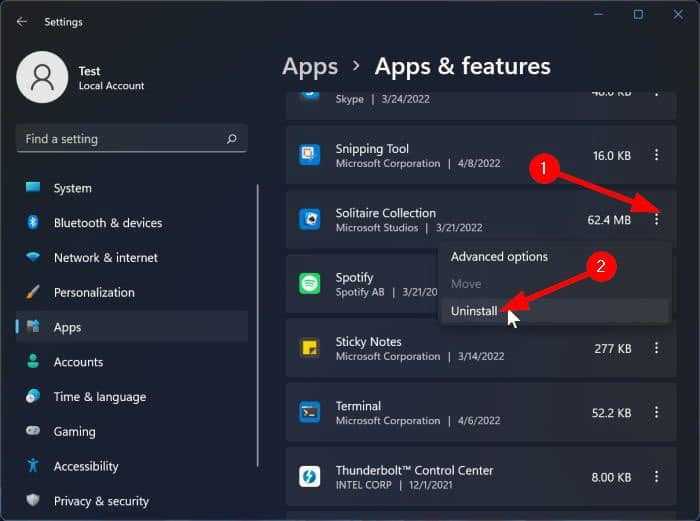700x521 pixels.
Task: Click the 8.00 KB size value
Action: point(611,477)
